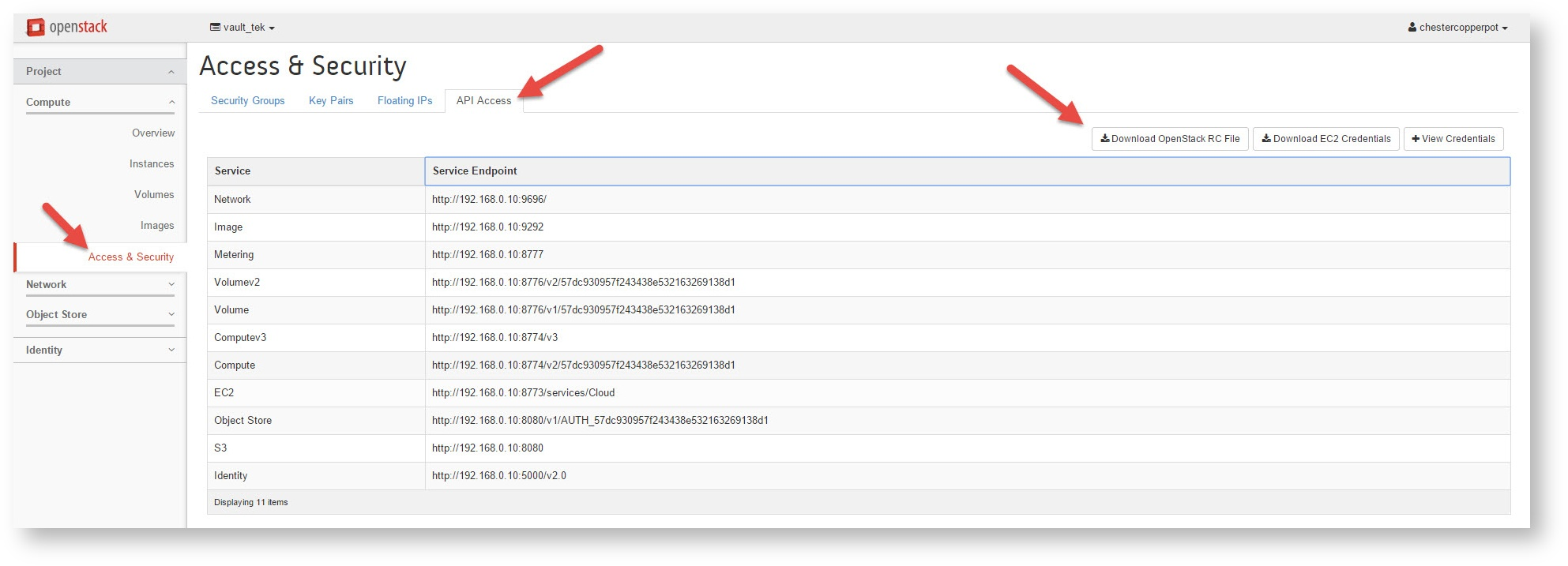The height and width of the screenshot is (566, 1568).
Task: Go to Instances in the sidebar
Action: [152, 163]
